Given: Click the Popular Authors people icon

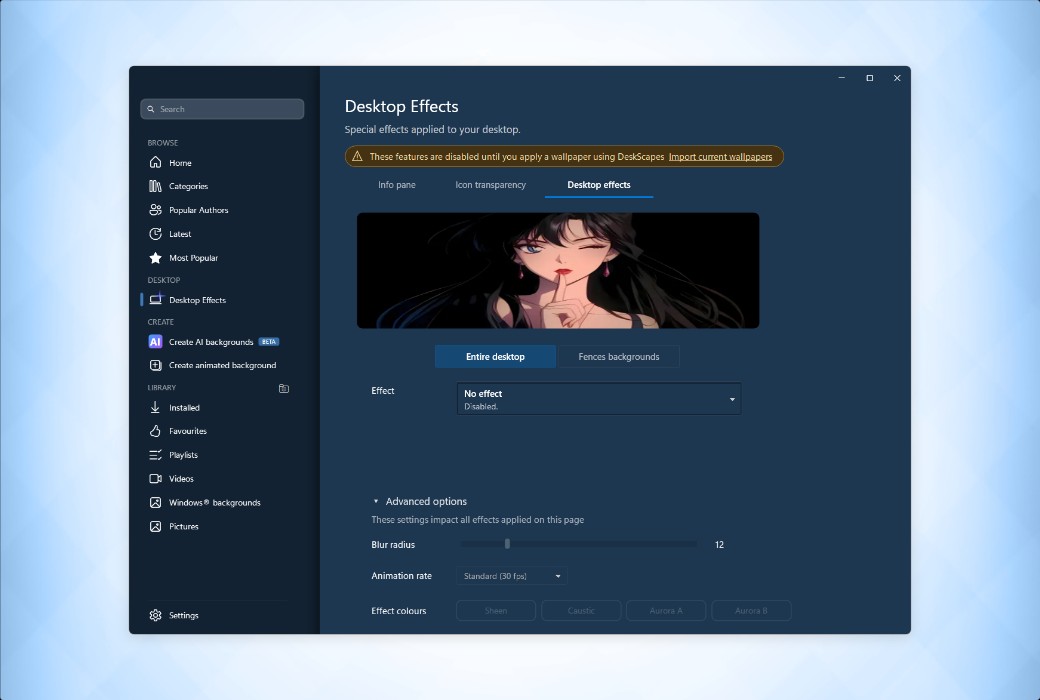Looking at the screenshot, I should [x=155, y=210].
